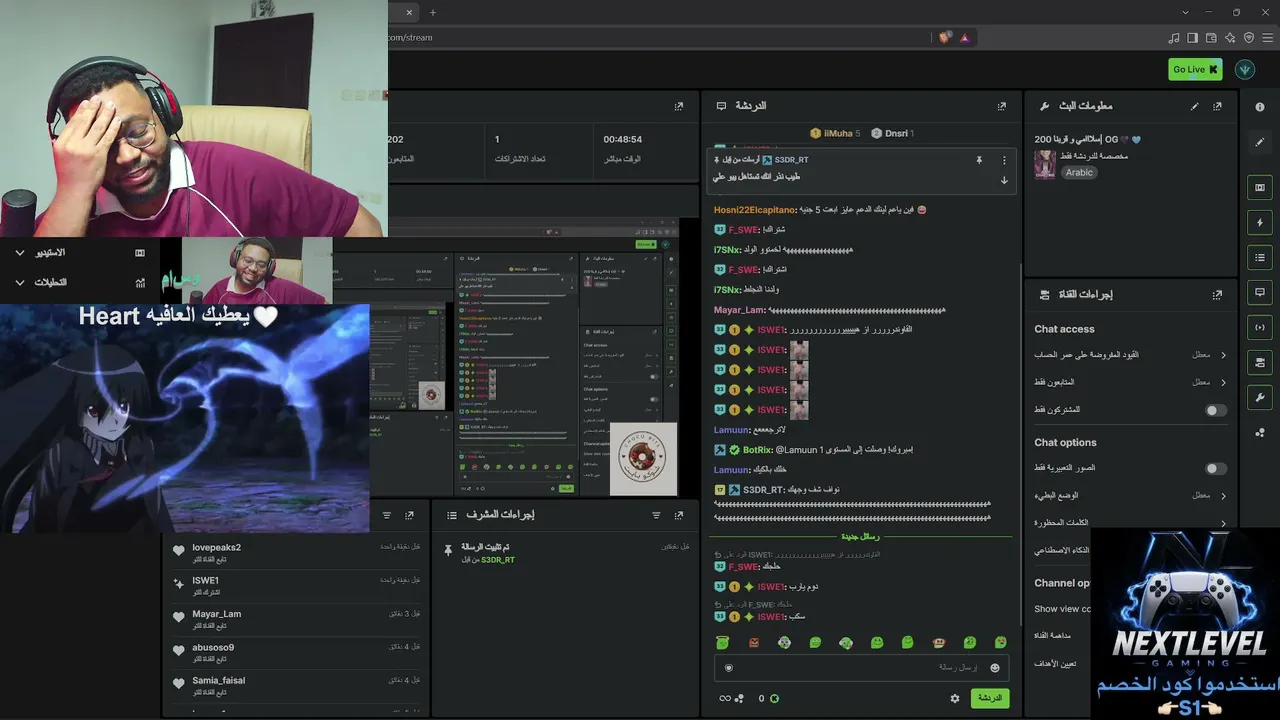Open the user profile avatar menu
Viewport: 1280px width, 720px height.
1245,69
